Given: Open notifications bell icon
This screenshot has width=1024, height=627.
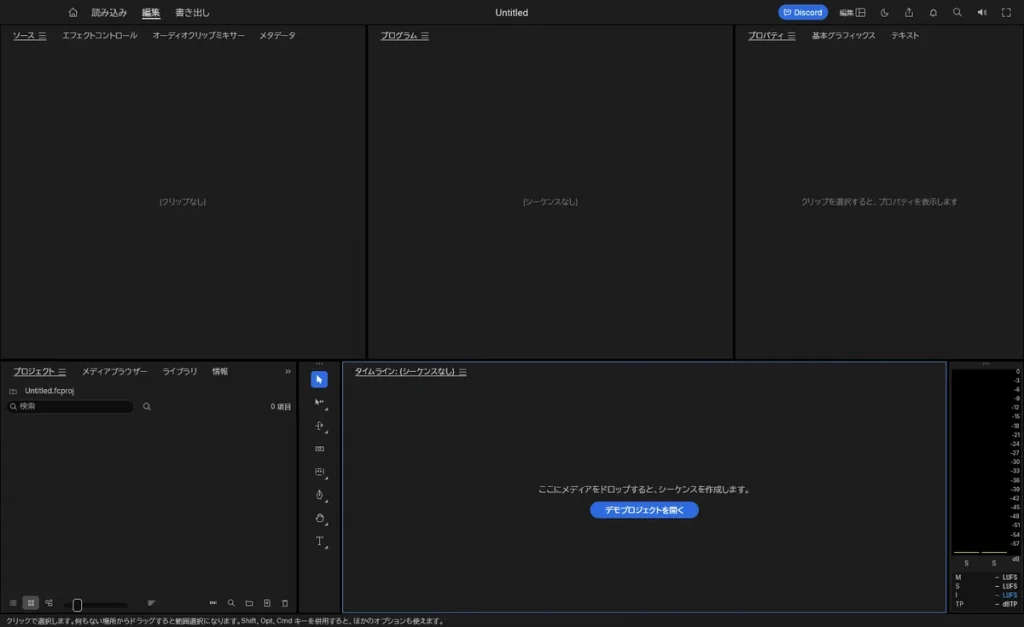Looking at the screenshot, I should click(933, 12).
